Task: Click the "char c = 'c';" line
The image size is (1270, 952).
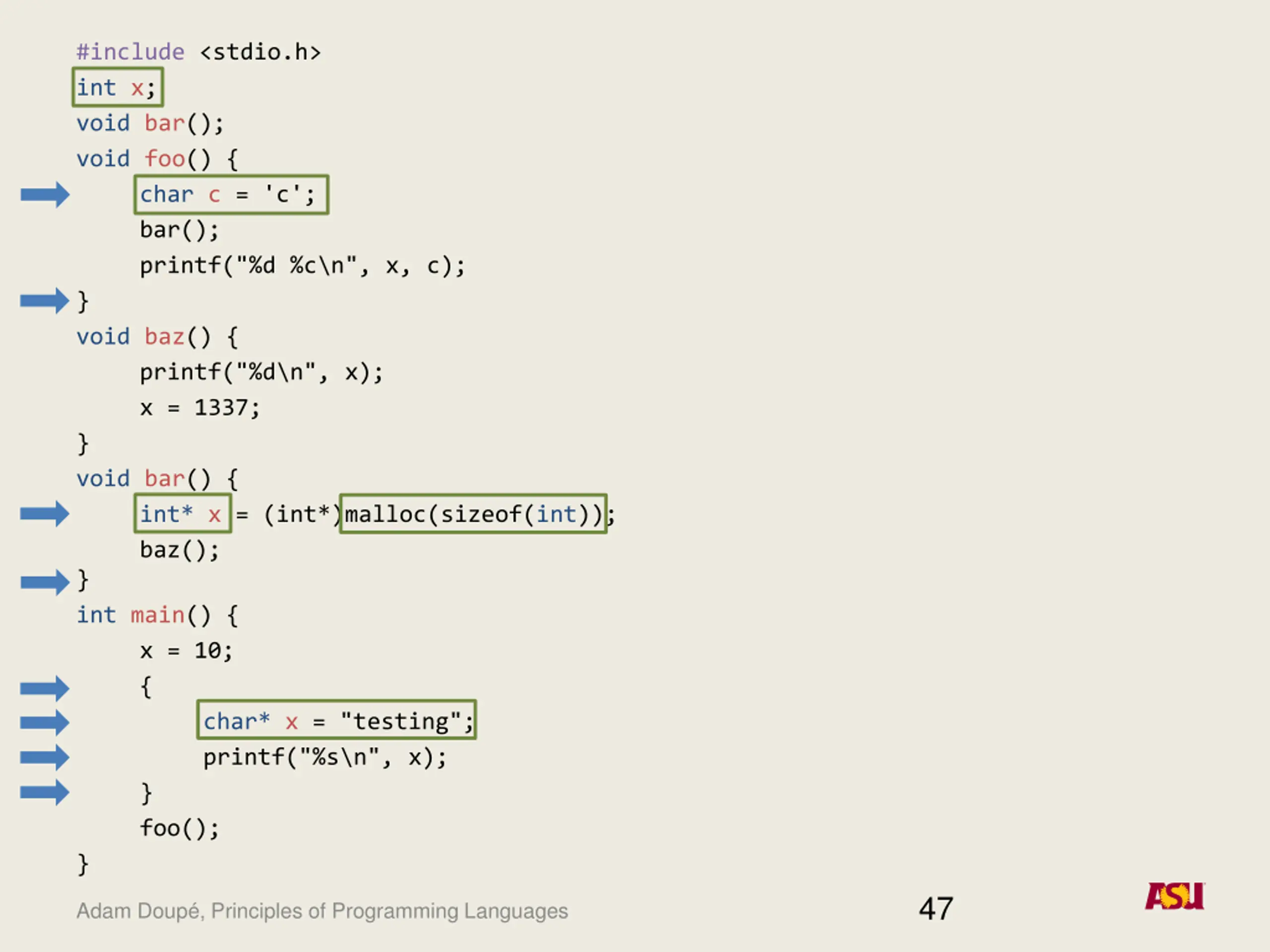Action: click(x=231, y=194)
